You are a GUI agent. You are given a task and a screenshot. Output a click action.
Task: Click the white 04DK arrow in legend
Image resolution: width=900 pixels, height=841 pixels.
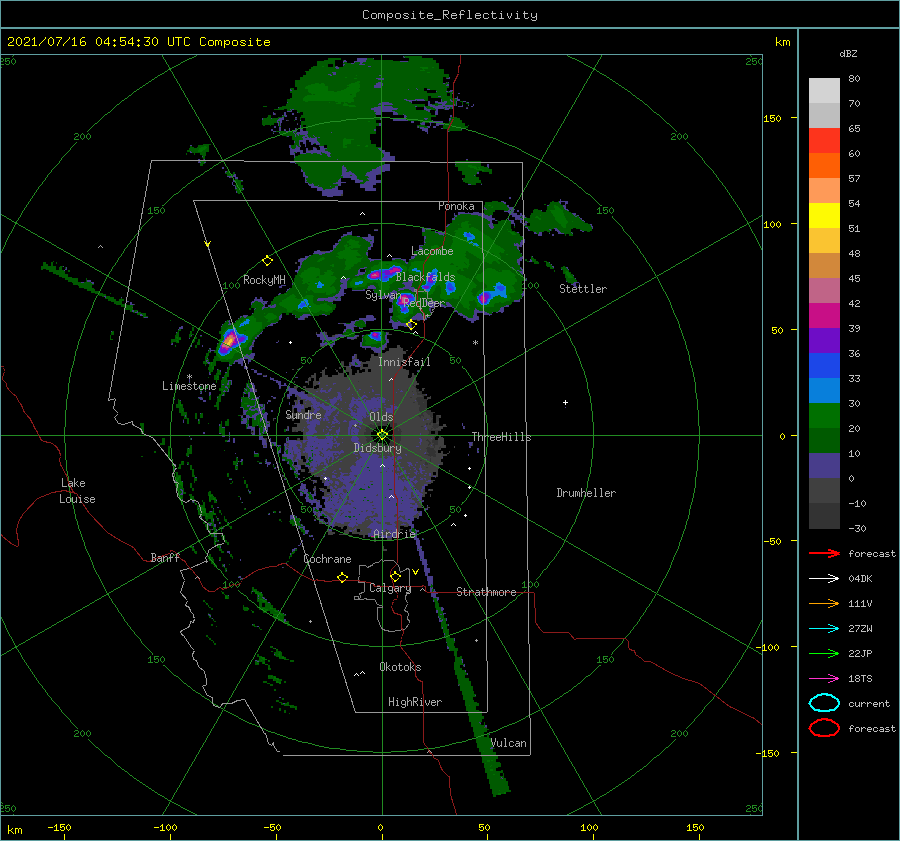click(824, 579)
